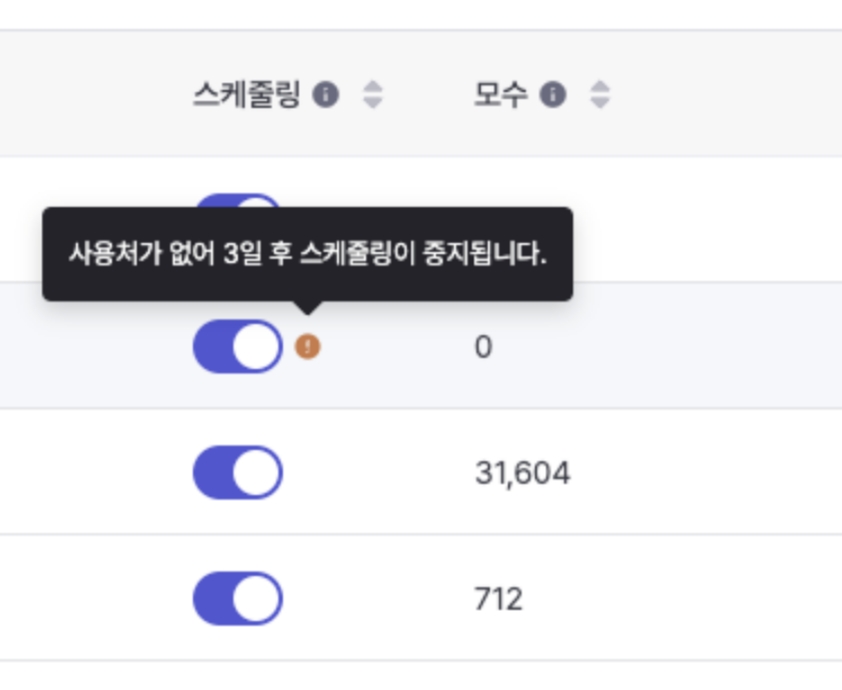Click the up sort arrow for 모수
Screen dimensions: 842x690
pos(599,88)
